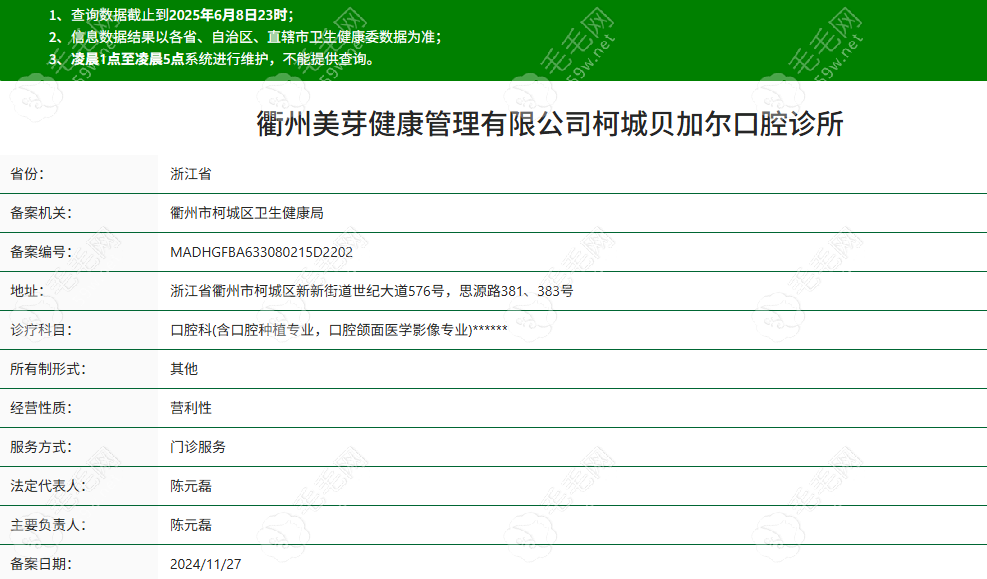The height and width of the screenshot is (579, 987).
Task: Click the 营利性 value
Action: click(x=191, y=408)
